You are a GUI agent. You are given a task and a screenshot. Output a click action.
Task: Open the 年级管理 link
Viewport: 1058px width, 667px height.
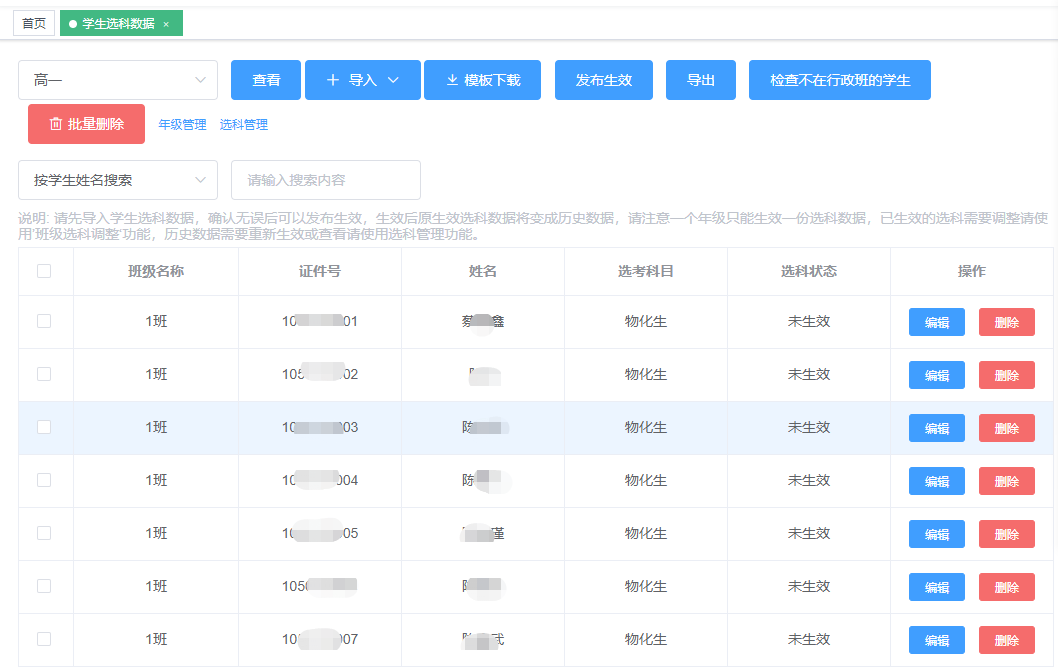click(x=182, y=125)
